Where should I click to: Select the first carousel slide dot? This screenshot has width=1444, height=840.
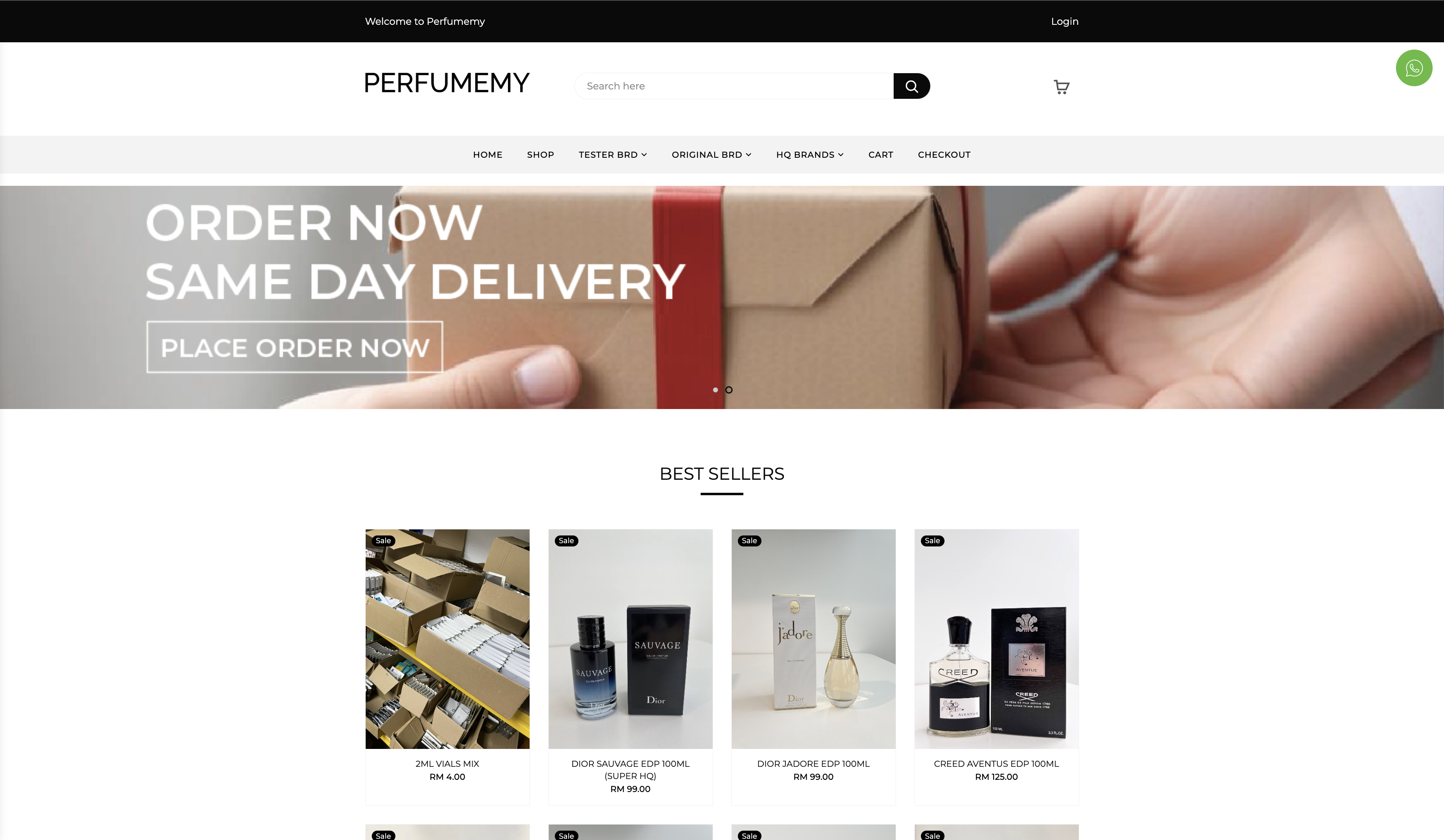[715, 390]
